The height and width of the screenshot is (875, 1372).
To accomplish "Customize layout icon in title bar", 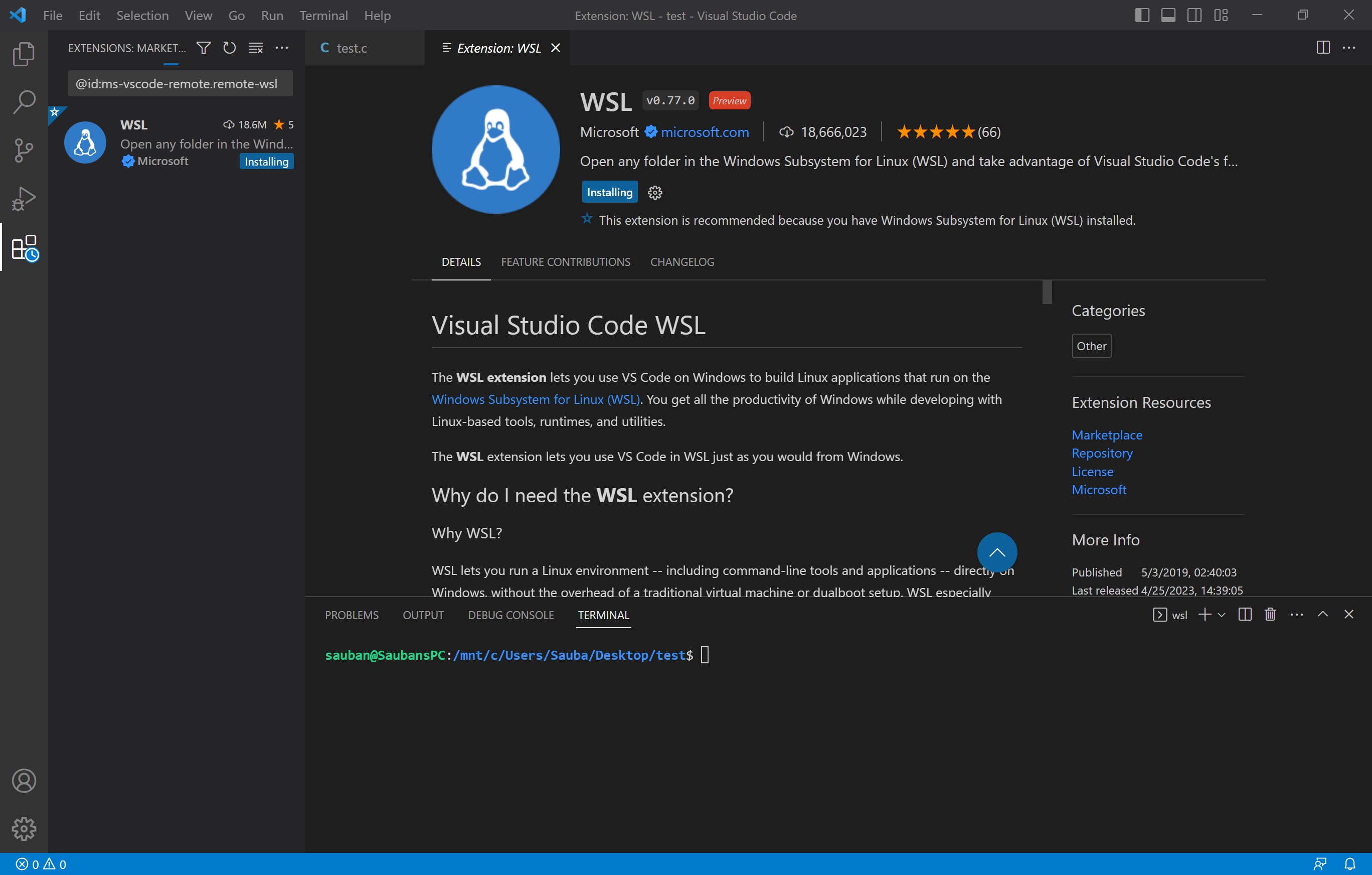I will pyautogui.click(x=1221, y=16).
